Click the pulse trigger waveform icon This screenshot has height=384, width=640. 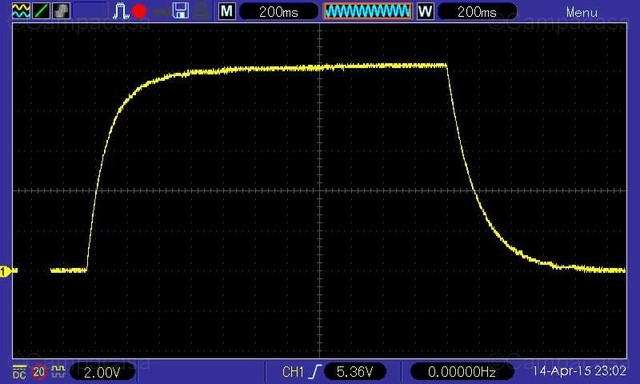coord(120,11)
